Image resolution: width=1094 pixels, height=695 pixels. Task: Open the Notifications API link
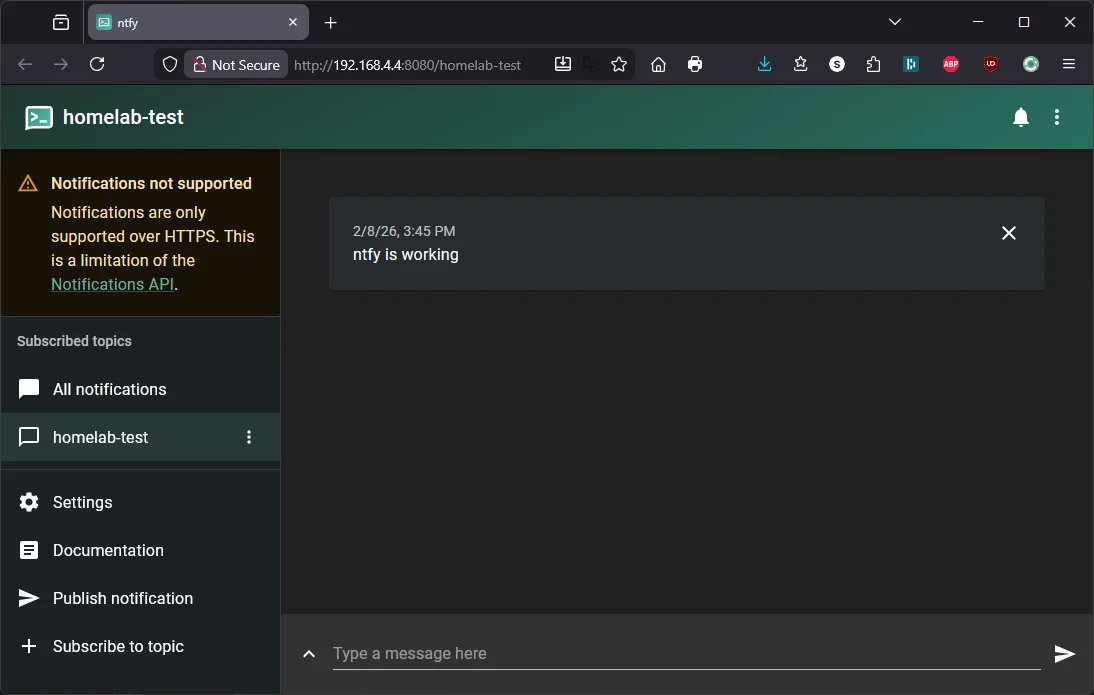click(x=112, y=284)
